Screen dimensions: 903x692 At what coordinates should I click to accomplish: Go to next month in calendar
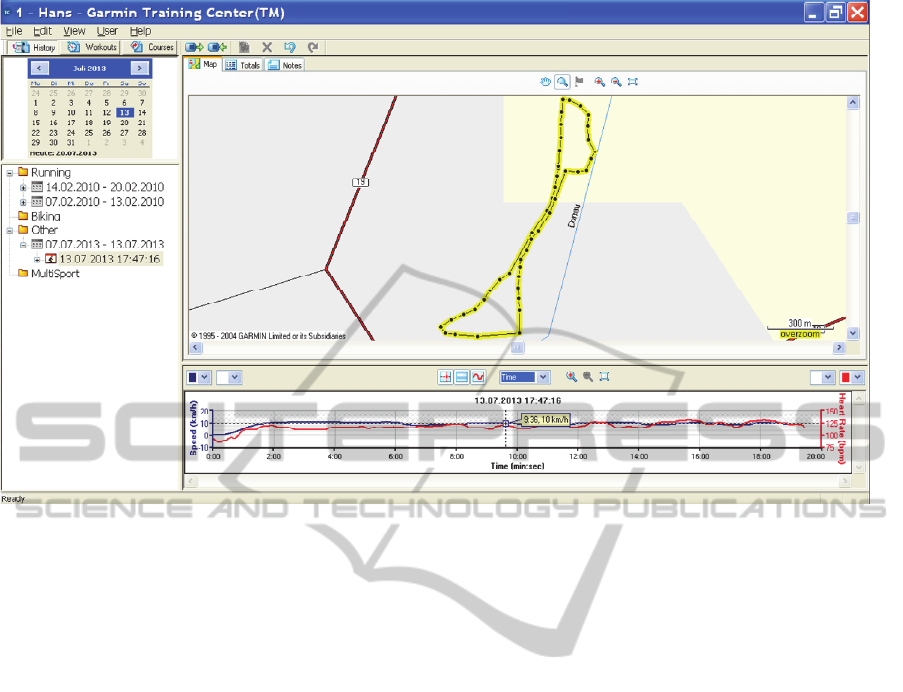point(141,67)
